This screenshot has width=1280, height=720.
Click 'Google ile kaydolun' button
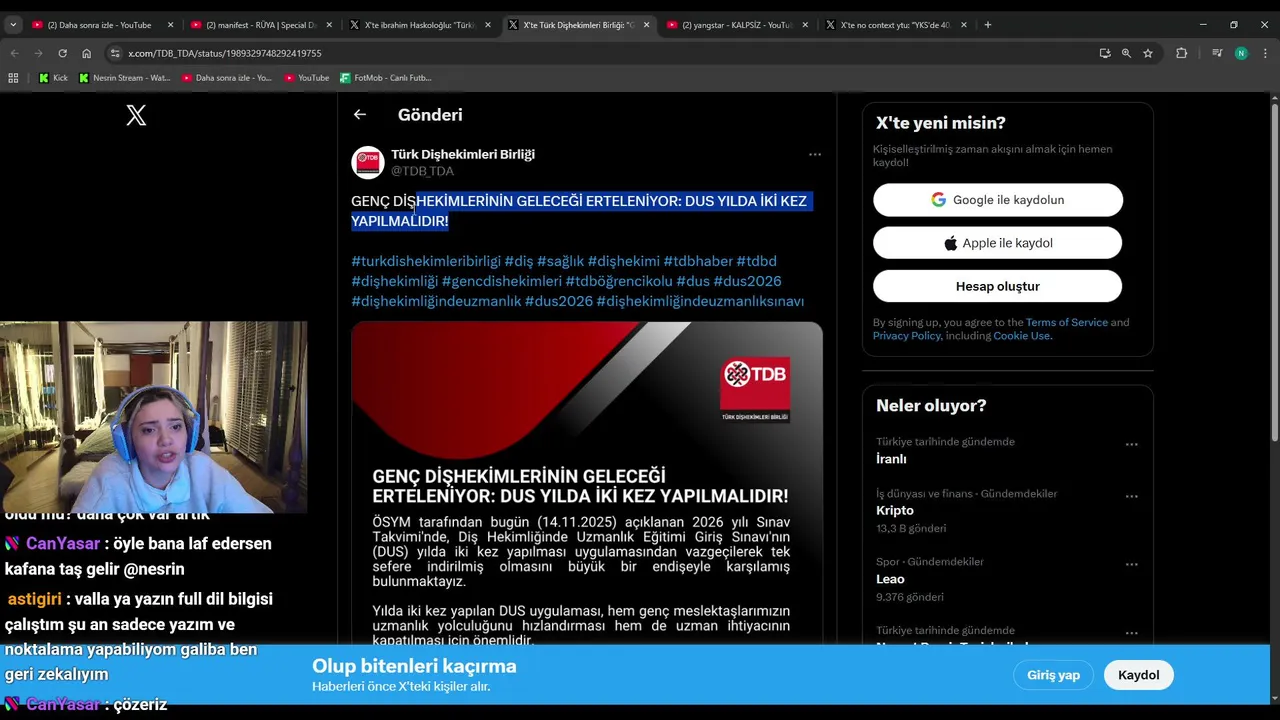point(998,200)
